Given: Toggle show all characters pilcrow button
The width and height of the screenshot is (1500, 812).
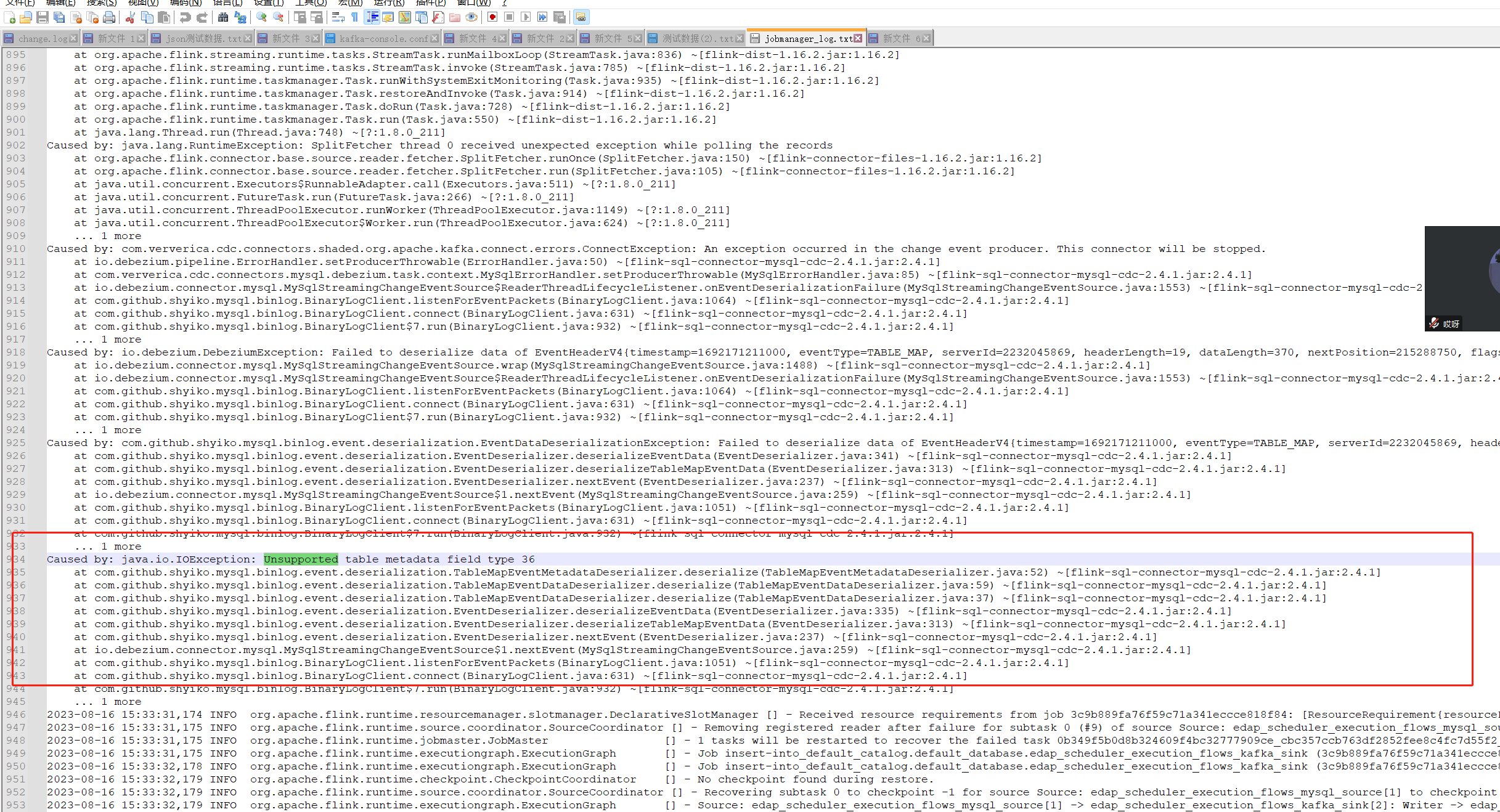Looking at the screenshot, I should [x=355, y=17].
